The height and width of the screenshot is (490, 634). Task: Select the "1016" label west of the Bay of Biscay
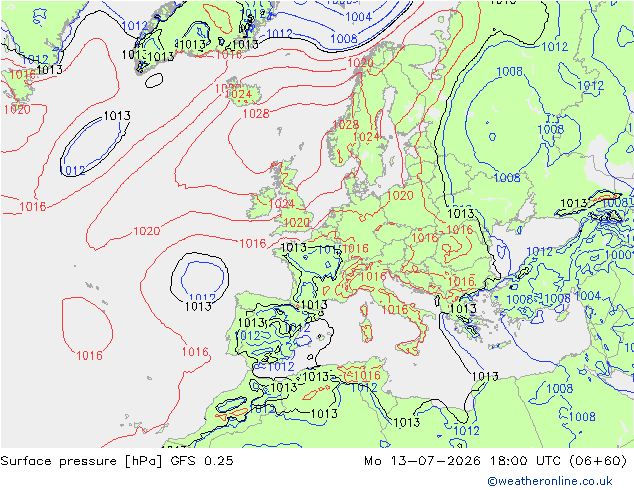click(x=253, y=243)
